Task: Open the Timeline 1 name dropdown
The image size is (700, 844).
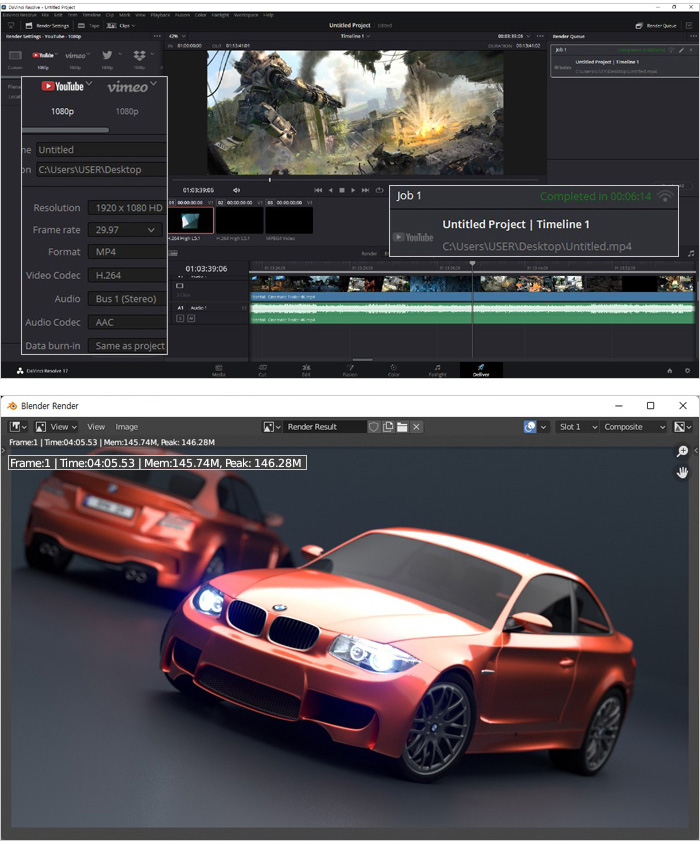Action: tap(355, 36)
